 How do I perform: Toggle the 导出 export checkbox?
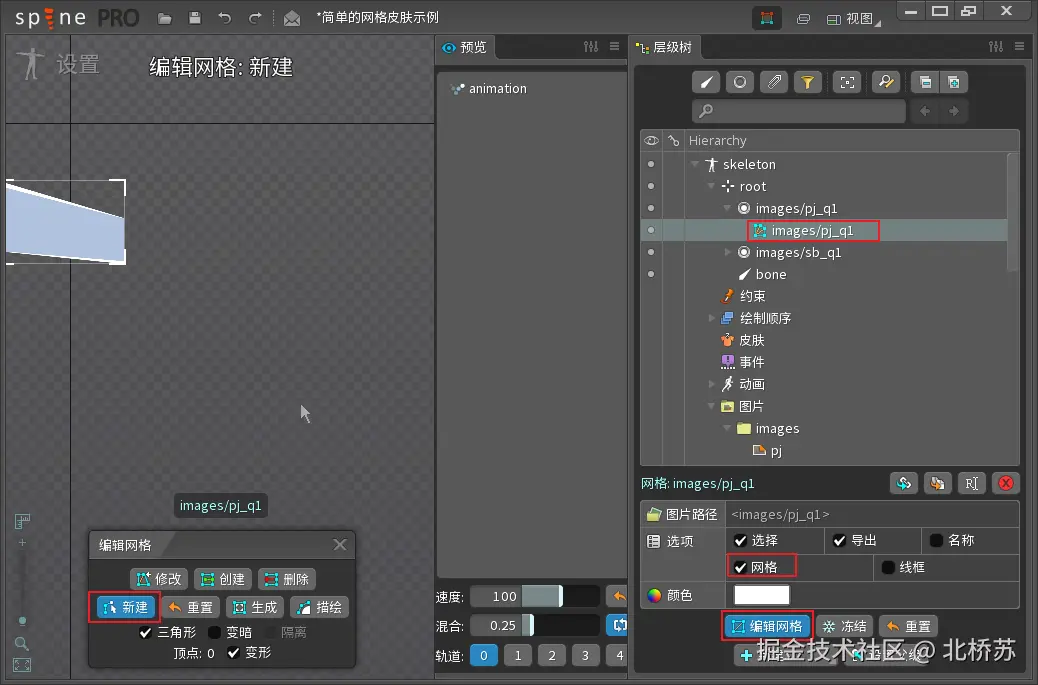839,541
